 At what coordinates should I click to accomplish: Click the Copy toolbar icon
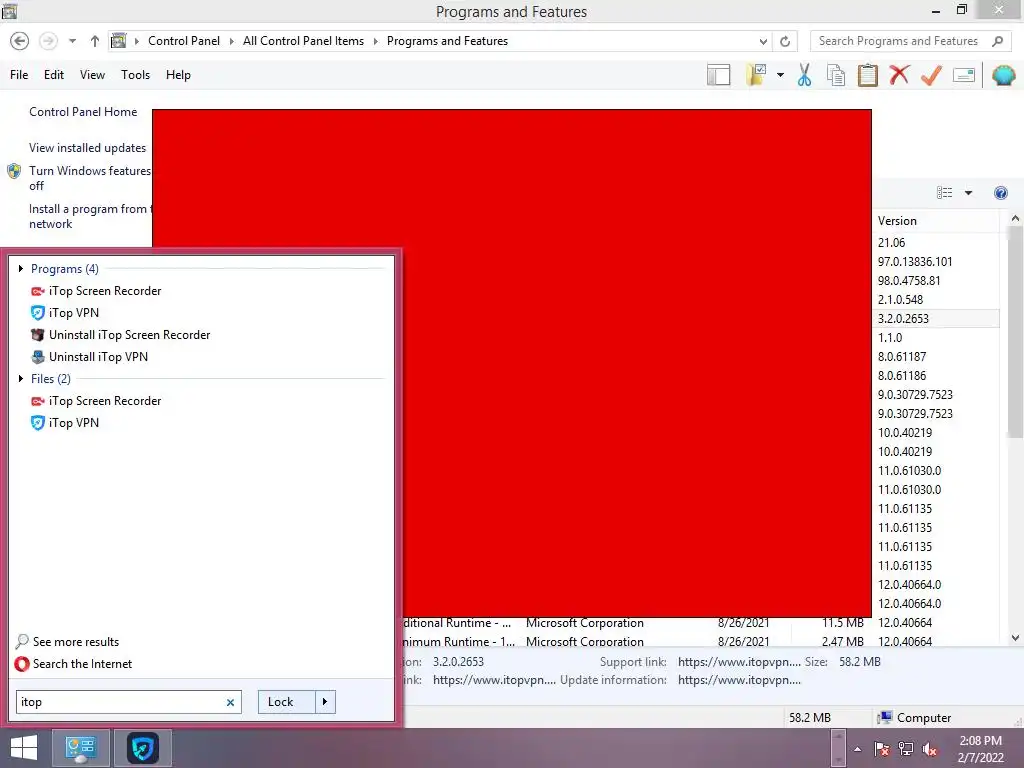click(x=836, y=75)
